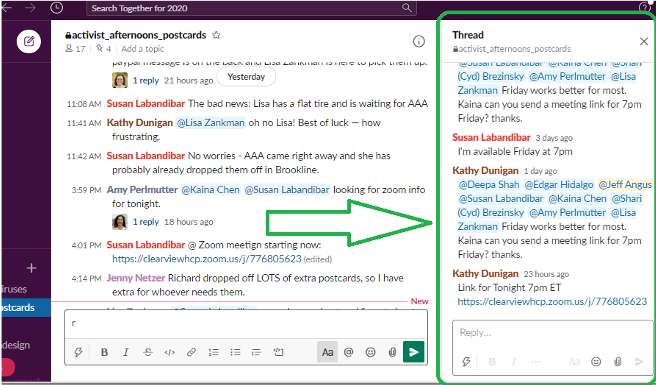Open shortcuts lightning icon in thread reply
The image size is (656, 385).
466,362
